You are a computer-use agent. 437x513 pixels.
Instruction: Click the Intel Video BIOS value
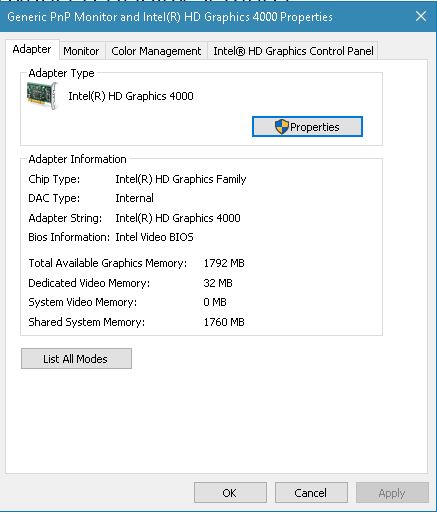click(x=154, y=237)
